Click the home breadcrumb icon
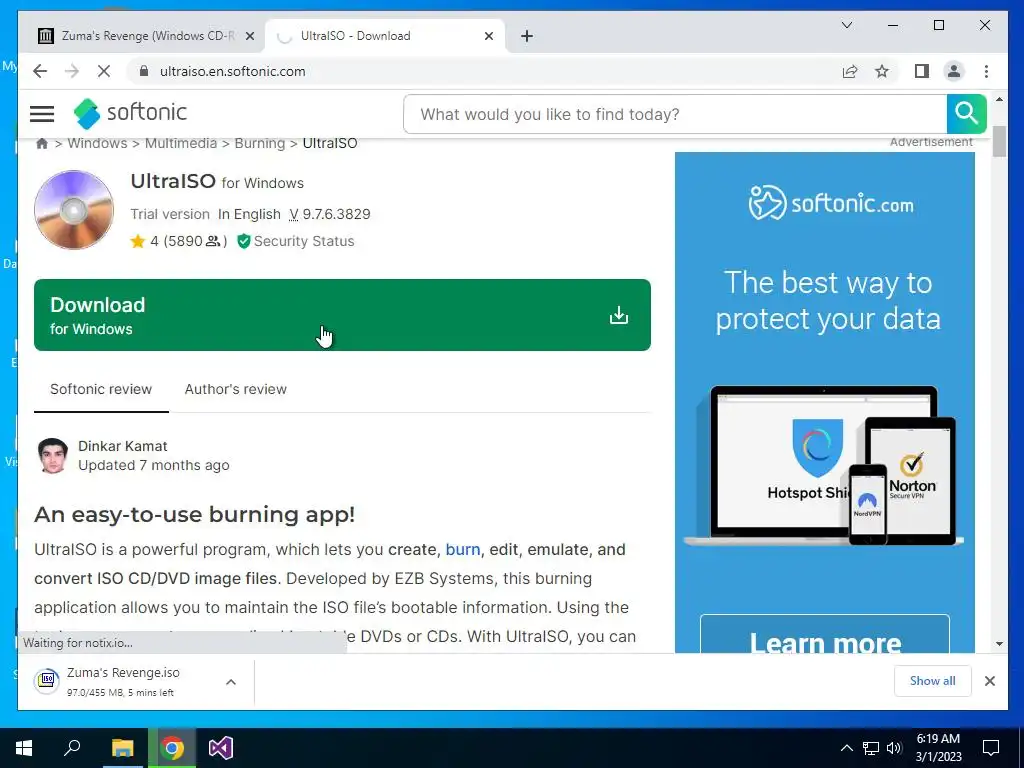This screenshot has height=768, width=1024. 42,143
